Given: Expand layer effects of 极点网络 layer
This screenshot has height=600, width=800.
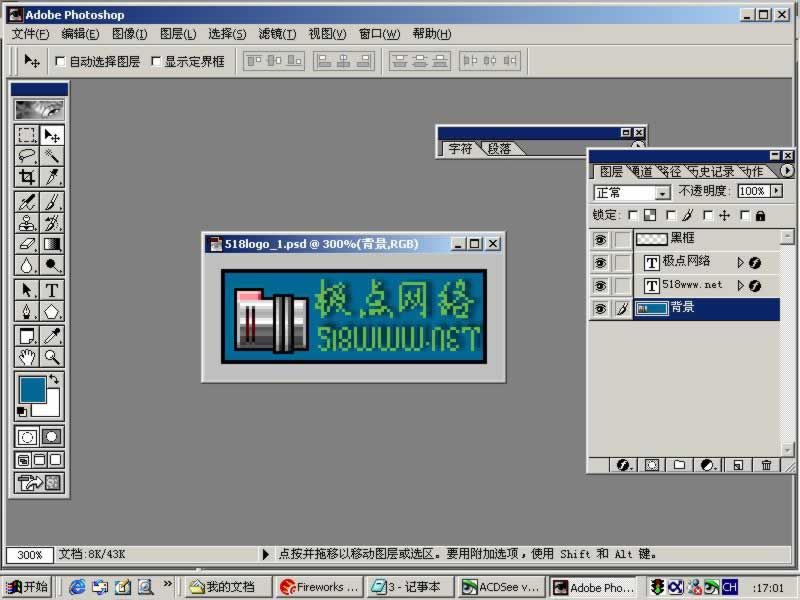Looking at the screenshot, I should (741, 263).
